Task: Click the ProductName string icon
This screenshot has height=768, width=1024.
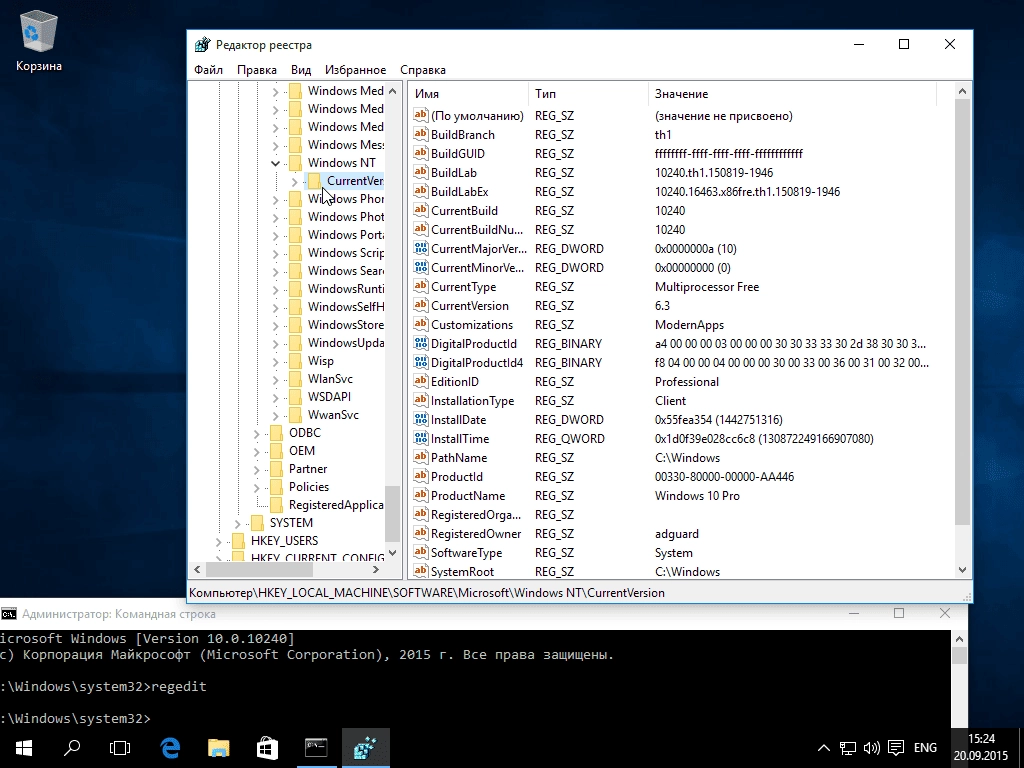Action: point(421,496)
